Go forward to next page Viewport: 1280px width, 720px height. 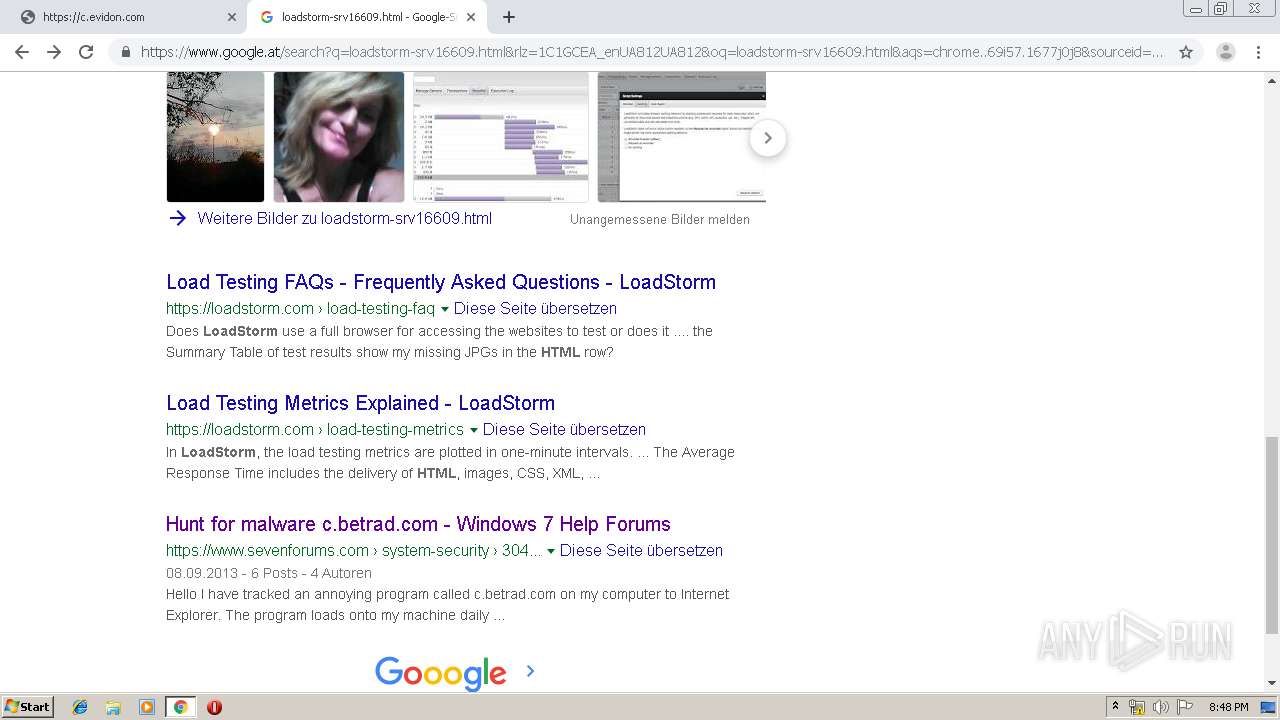click(x=54, y=52)
